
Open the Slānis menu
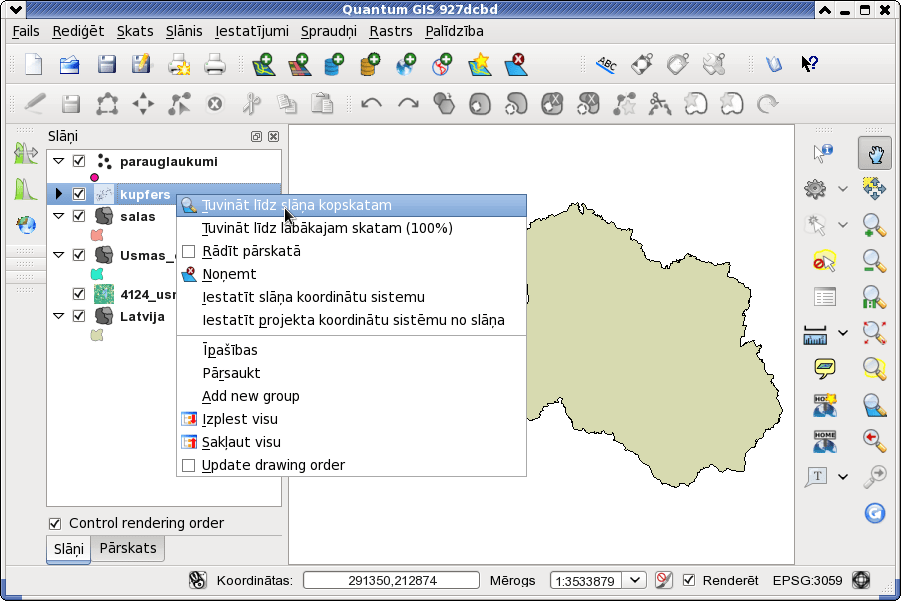pos(184,31)
